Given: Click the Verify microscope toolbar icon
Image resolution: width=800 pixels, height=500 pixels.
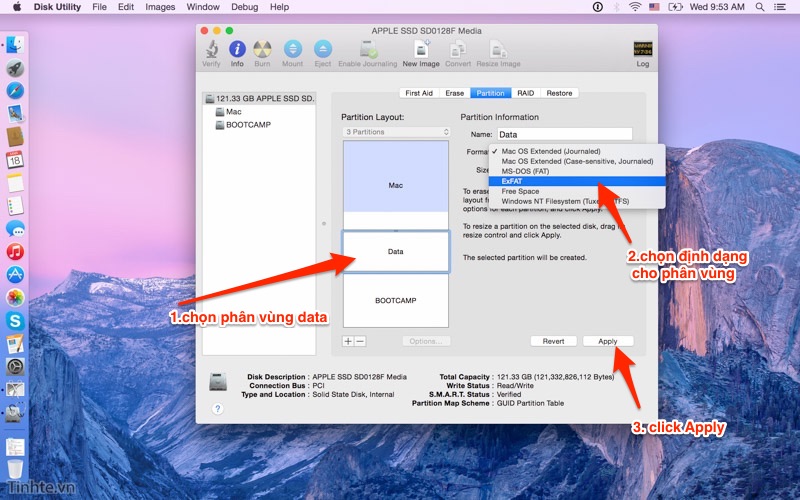Looking at the screenshot, I should click(x=211, y=54).
